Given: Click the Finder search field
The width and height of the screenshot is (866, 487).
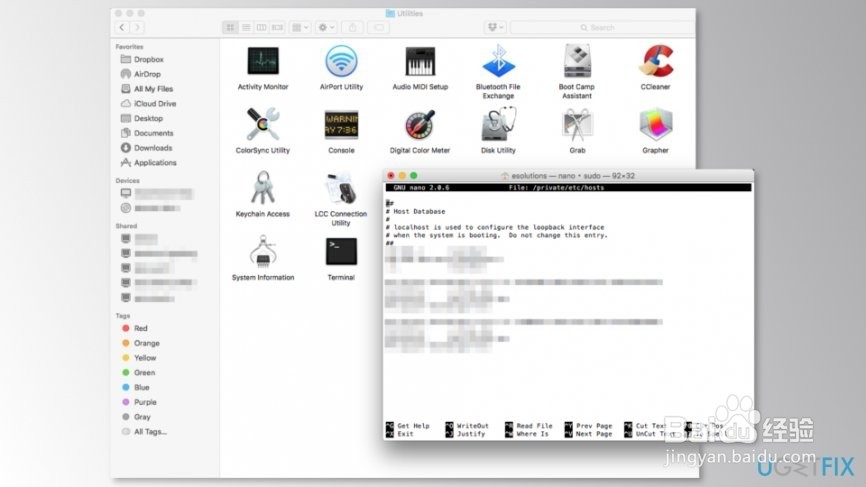Looking at the screenshot, I should pyautogui.click(x=602, y=27).
